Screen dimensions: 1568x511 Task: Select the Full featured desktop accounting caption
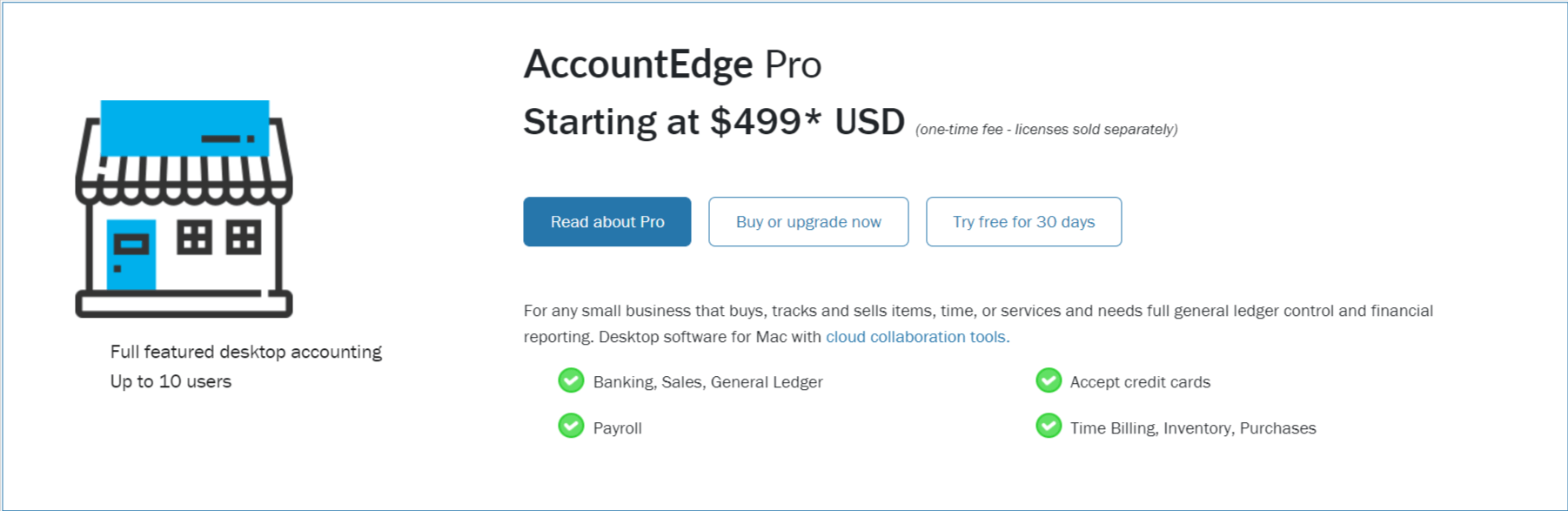(246, 351)
